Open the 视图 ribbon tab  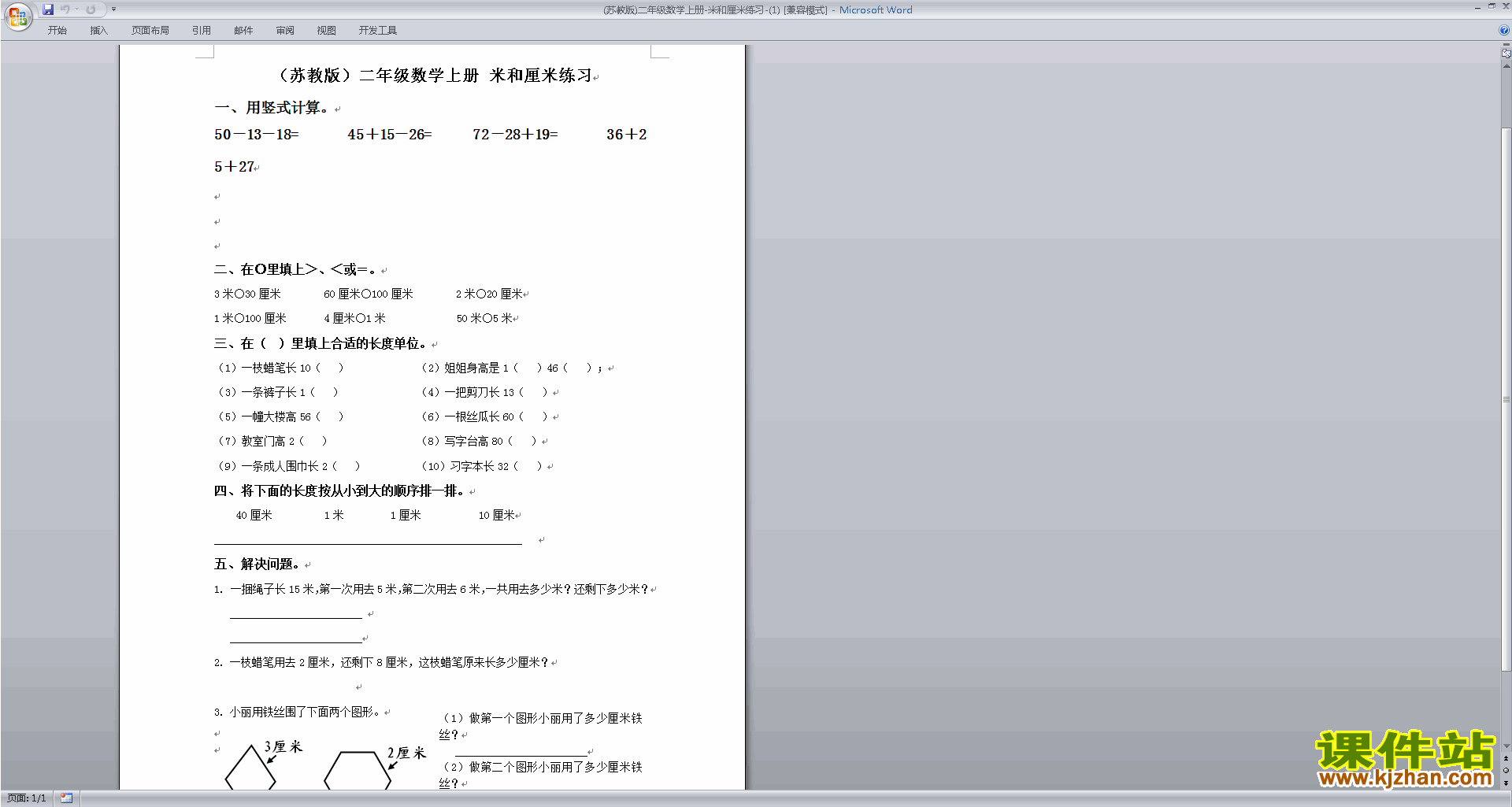(327, 31)
